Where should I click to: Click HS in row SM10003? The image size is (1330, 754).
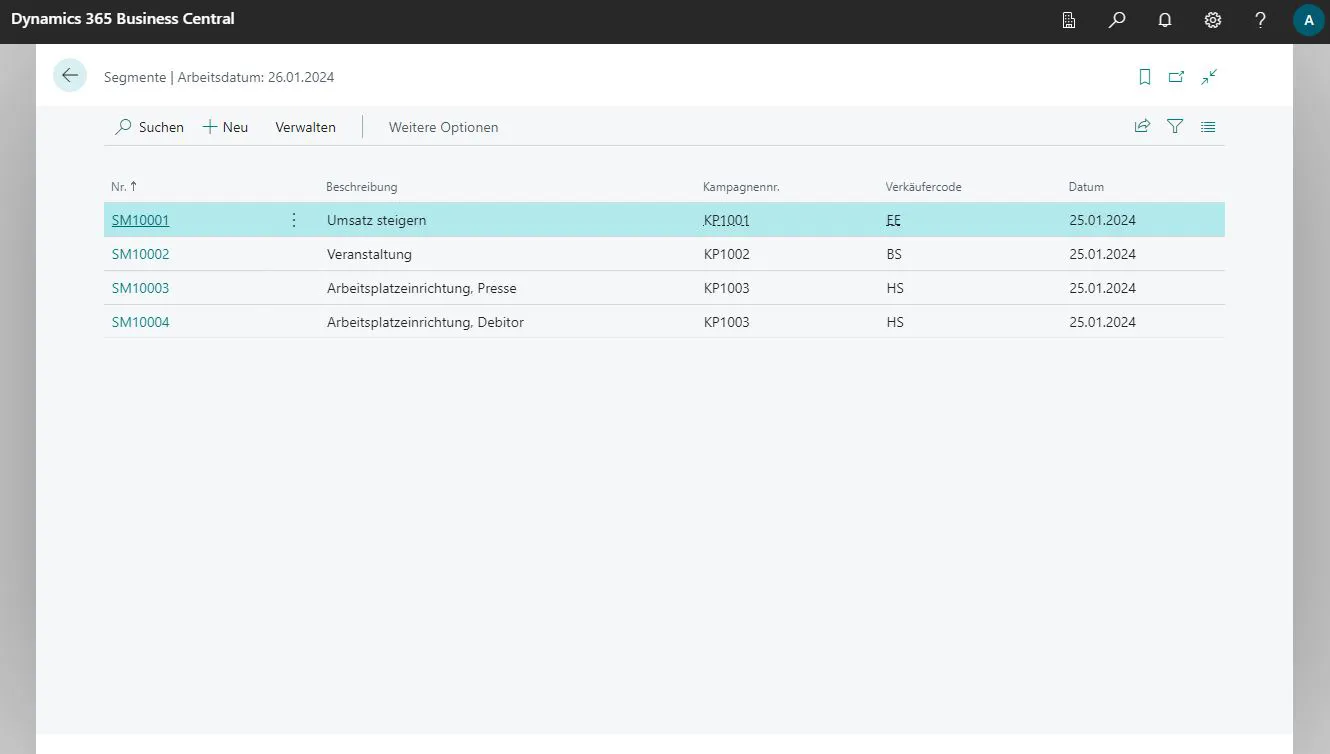[895, 288]
